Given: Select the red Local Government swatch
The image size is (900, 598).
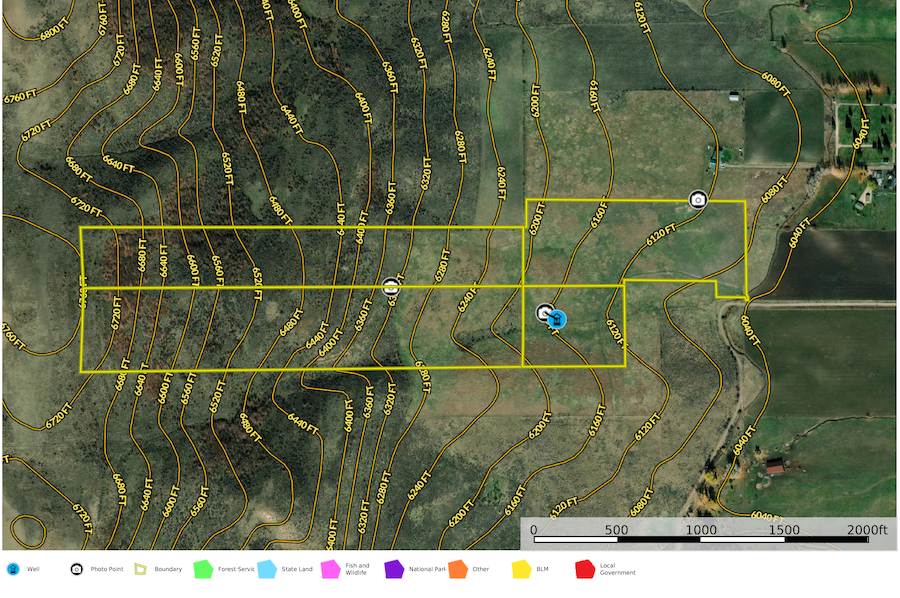Looking at the screenshot, I should click(585, 569).
